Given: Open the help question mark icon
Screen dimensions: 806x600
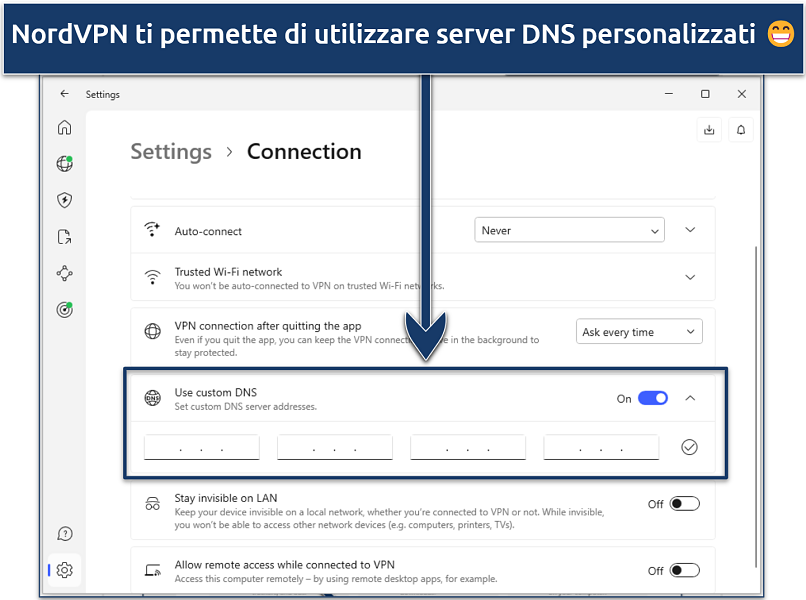Looking at the screenshot, I should click(65, 534).
